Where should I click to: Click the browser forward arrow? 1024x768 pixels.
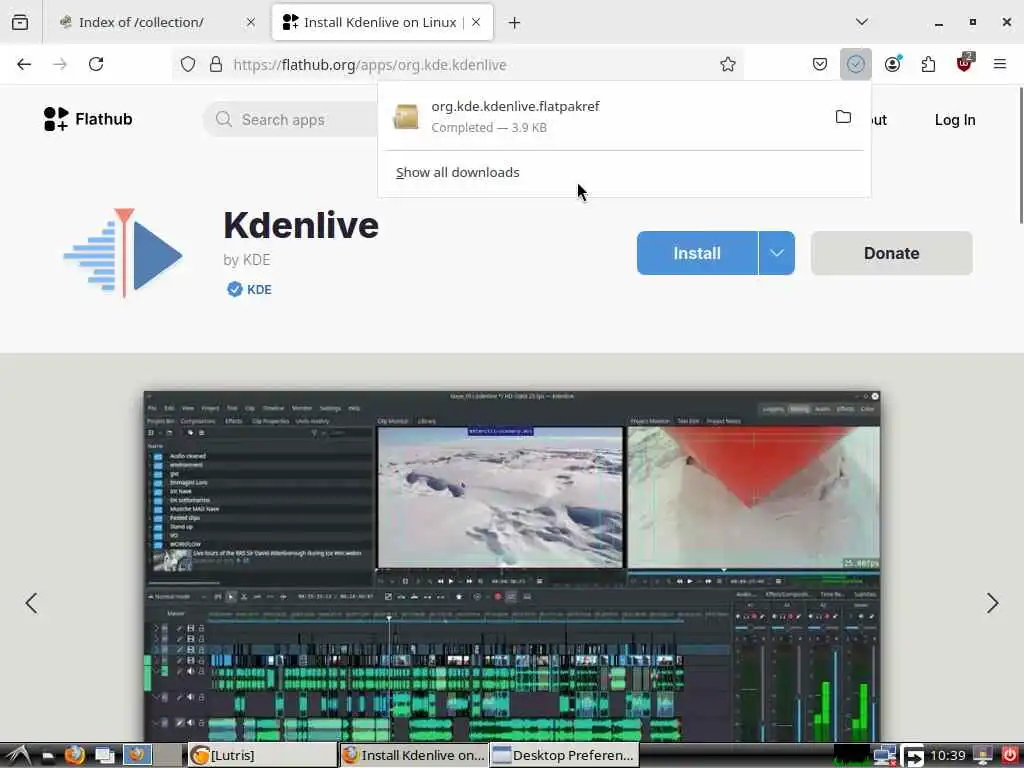click(60, 64)
